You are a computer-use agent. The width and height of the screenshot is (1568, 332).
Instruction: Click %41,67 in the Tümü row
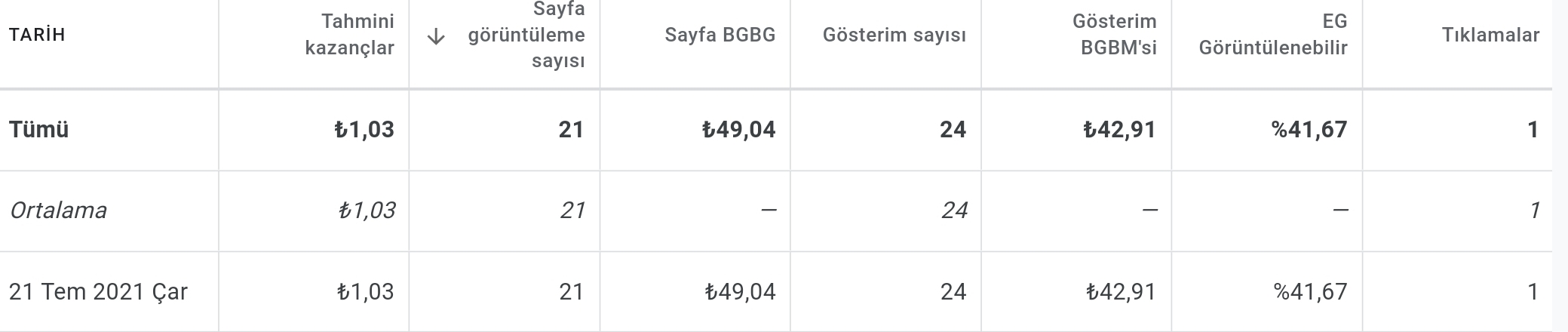point(1309,130)
